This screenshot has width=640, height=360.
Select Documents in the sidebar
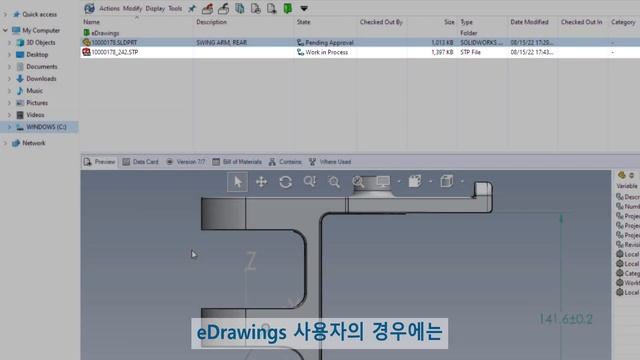tap(37, 67)
